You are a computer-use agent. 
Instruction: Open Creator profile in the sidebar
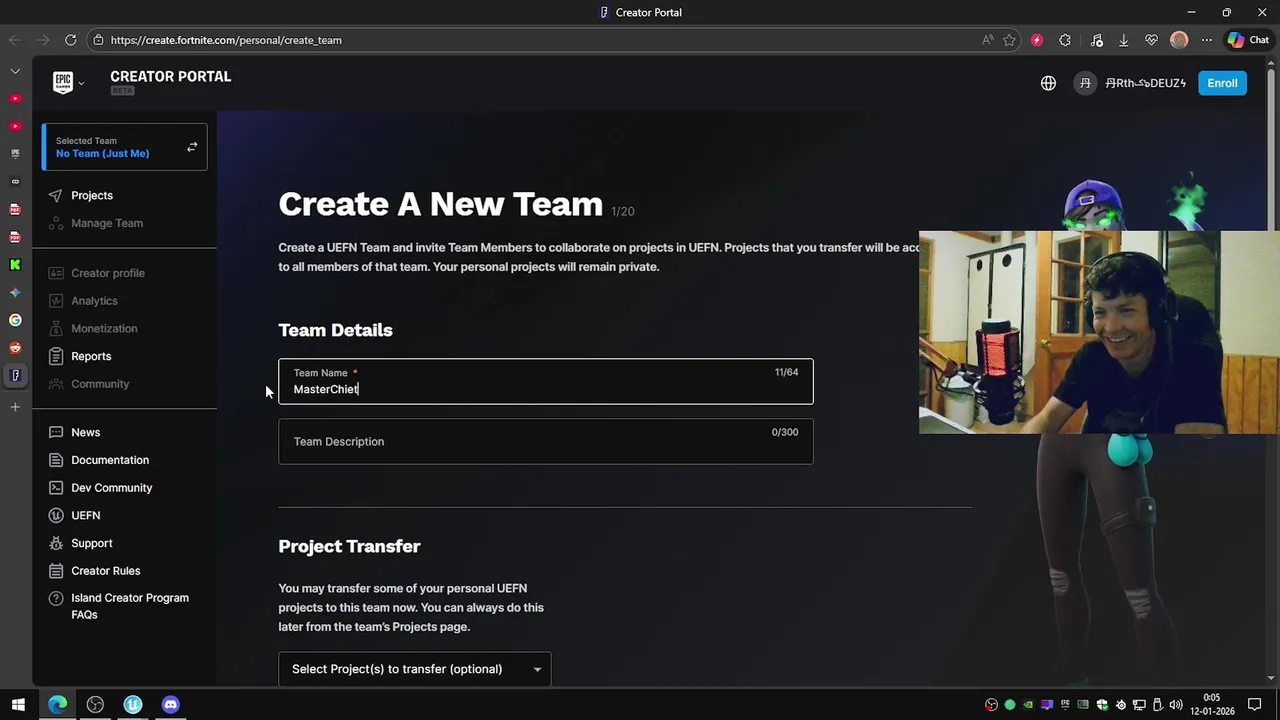point(108,273)
